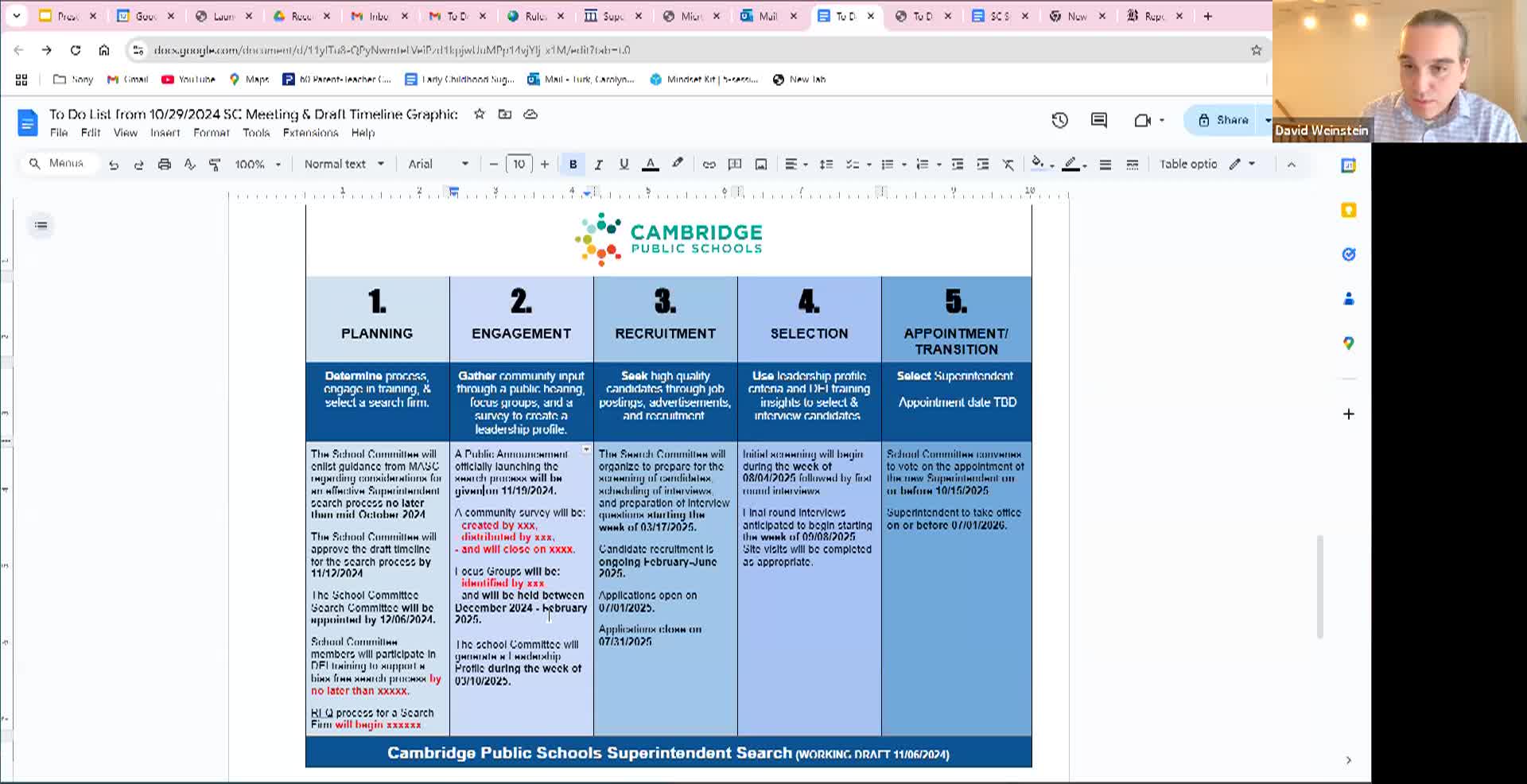This screenshot has width=1527, height=784.
Task: Open Gmail bookmark in bookmarks bar
Action: click(x=128, y=80)
